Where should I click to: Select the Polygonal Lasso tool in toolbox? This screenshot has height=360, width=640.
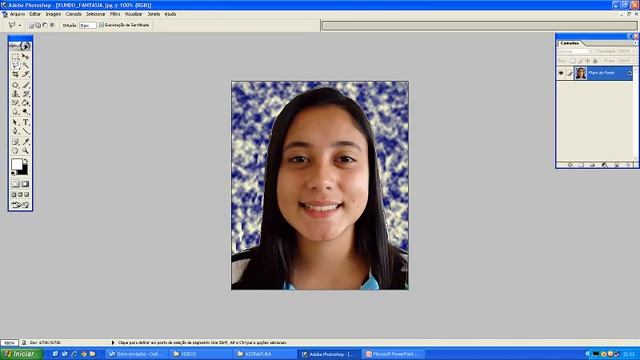click(16, 65)
